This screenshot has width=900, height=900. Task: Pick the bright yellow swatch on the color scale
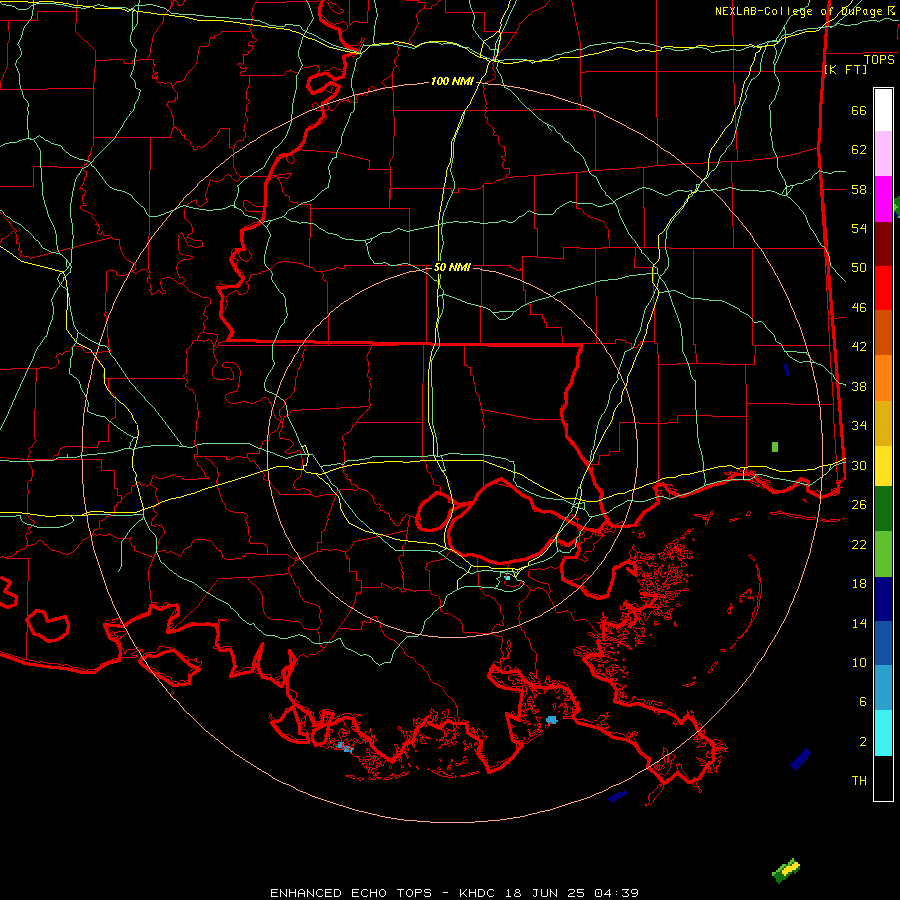click(x=883, y=465)
